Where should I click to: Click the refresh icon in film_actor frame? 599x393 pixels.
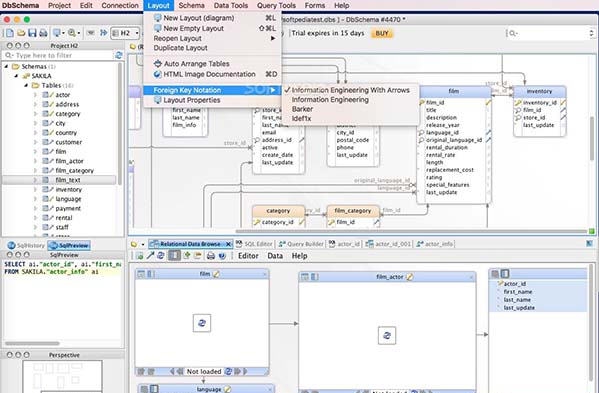pos(387,335)
